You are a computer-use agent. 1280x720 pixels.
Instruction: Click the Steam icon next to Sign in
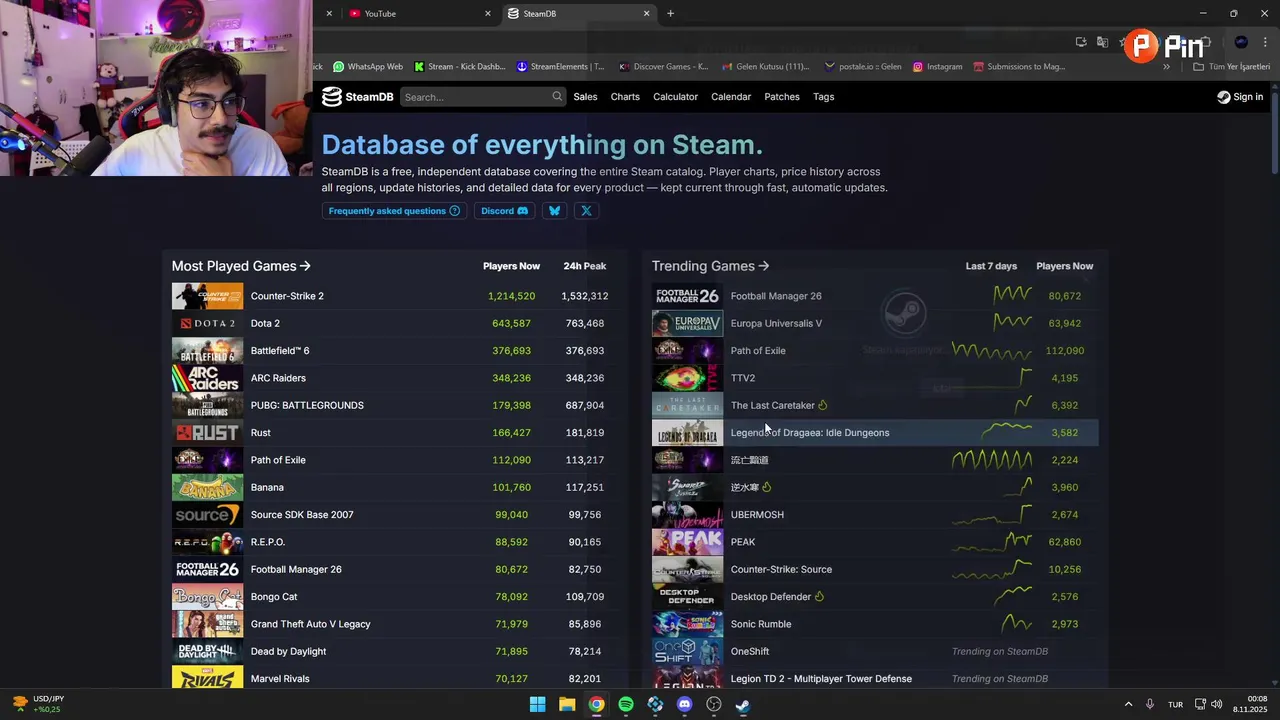(1224, 97)
